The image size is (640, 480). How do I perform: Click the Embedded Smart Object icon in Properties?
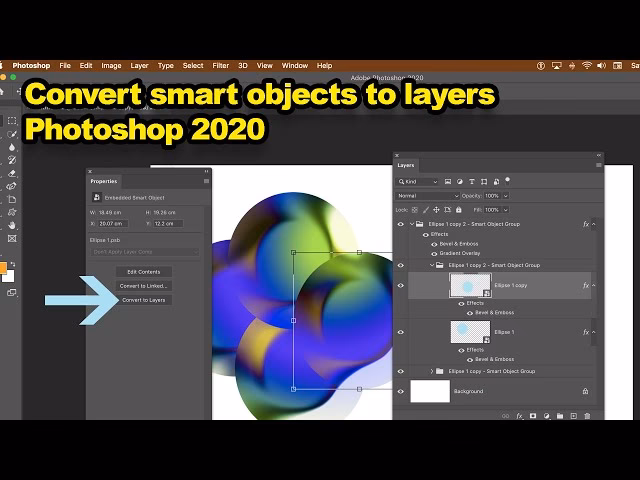96,198
